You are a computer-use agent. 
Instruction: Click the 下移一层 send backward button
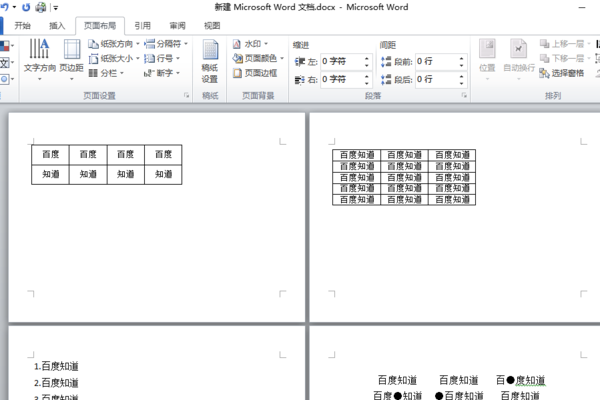pos(565,59)
